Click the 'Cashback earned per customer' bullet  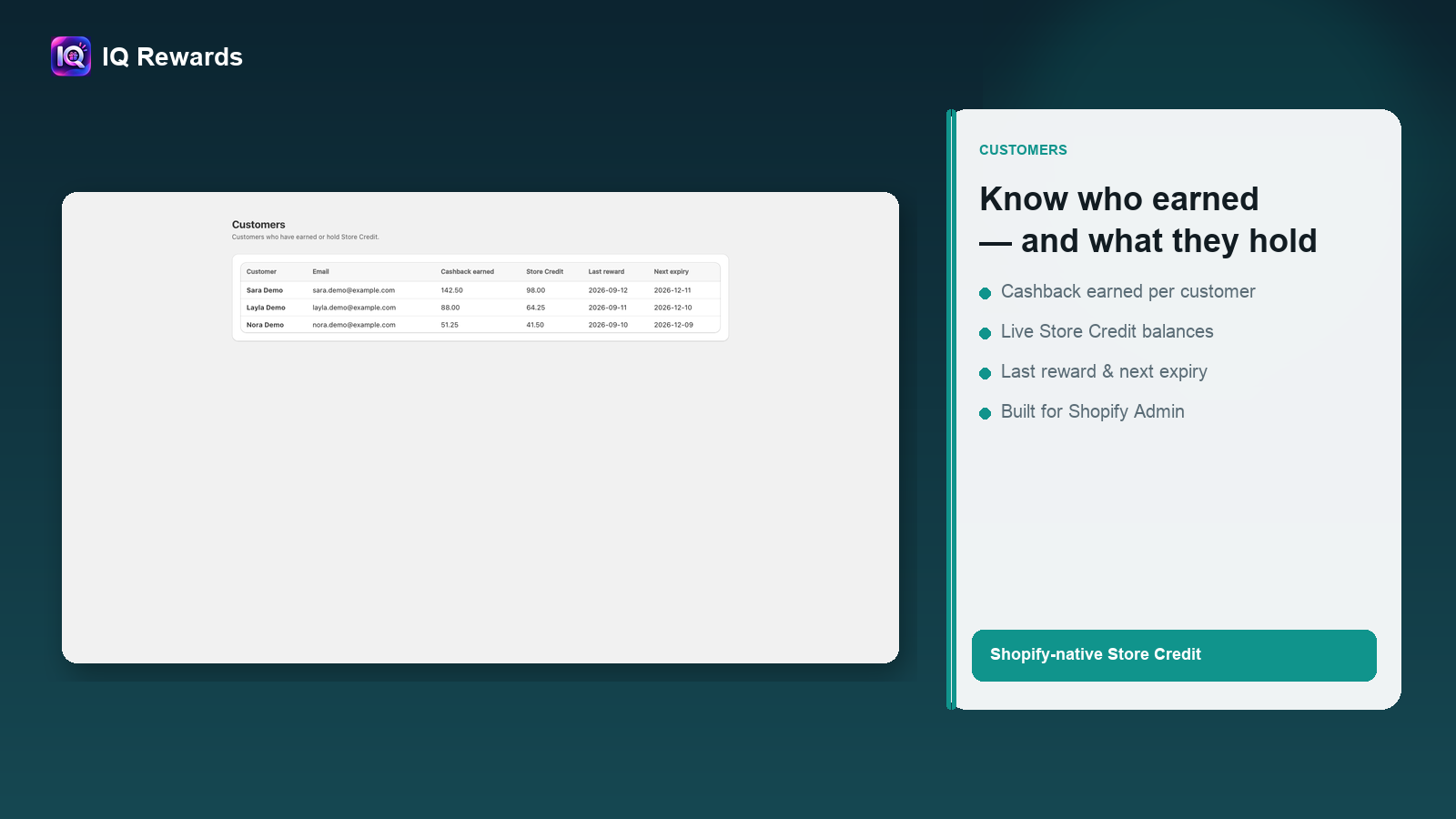(x=1127, y=291)
